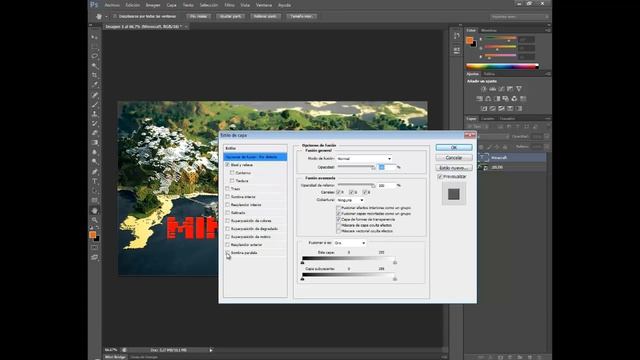Select the Spot Healing Brush tool

click(95, 95)
